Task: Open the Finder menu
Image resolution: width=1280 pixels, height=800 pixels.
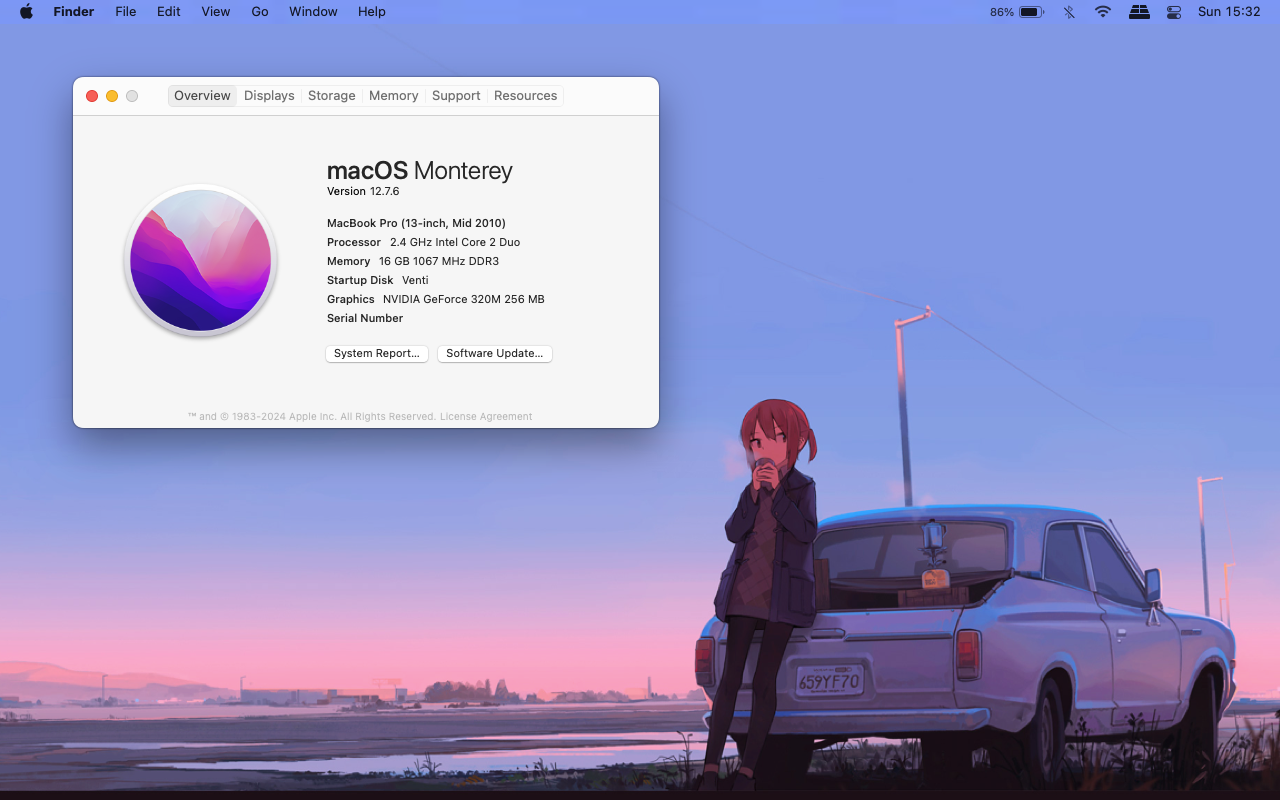Action: (74, 12)
